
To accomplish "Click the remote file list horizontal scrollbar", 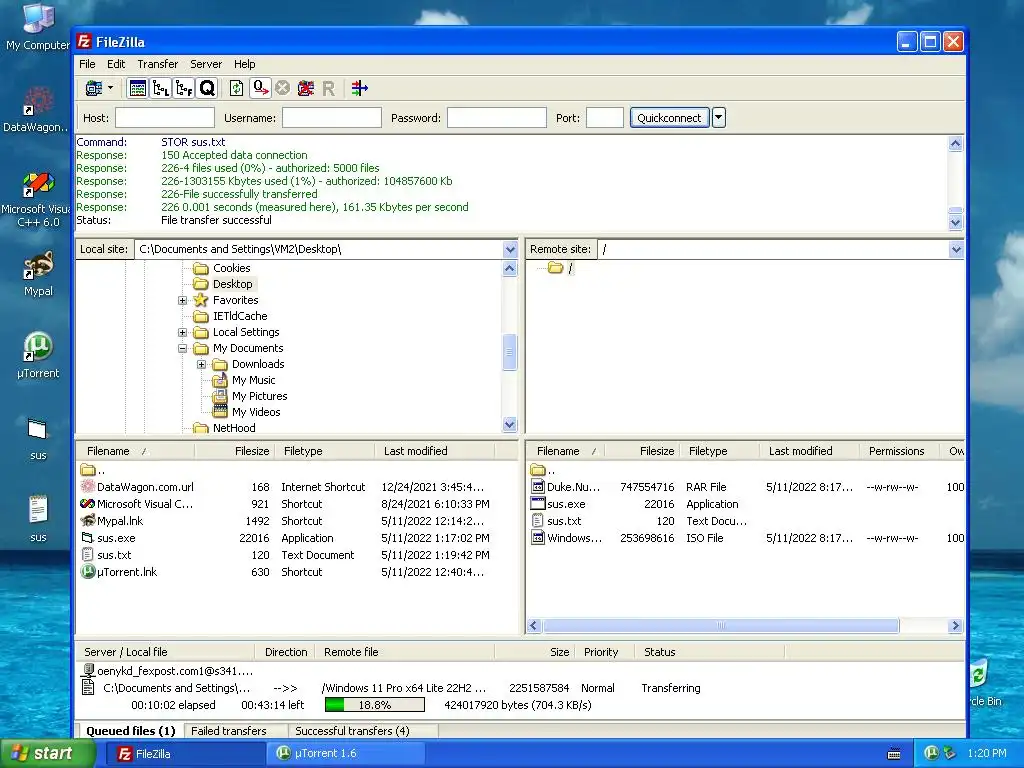I will (721, 626).
